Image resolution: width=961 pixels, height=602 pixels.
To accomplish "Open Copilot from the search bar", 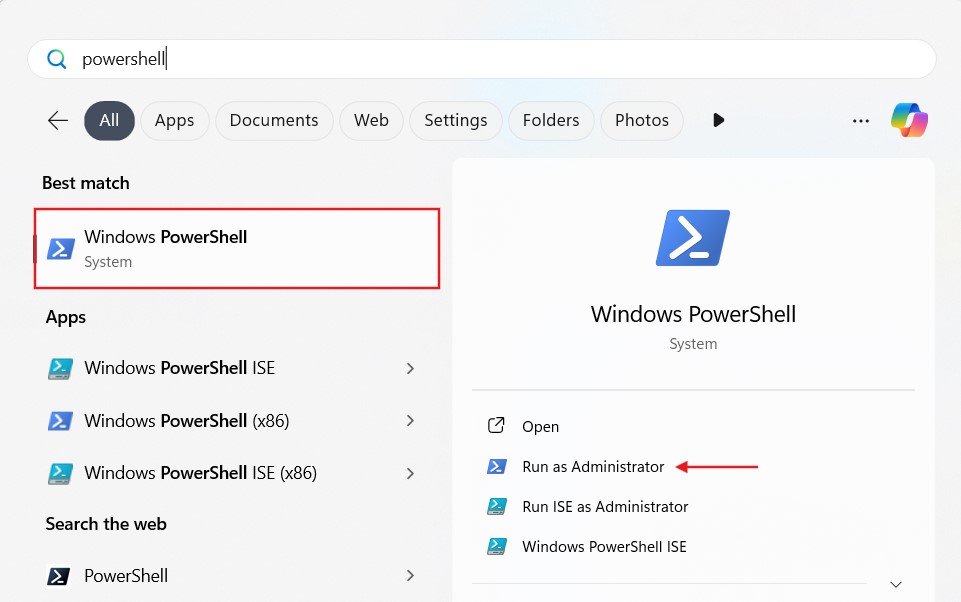I will [x=908, y=119].
